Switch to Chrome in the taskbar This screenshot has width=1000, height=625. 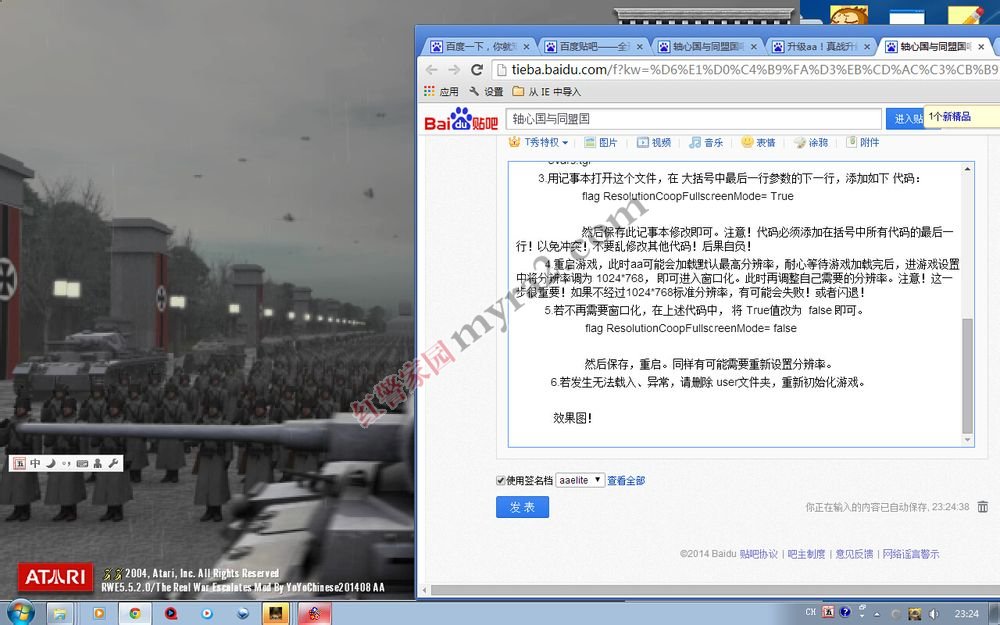(x=135, y=614)
